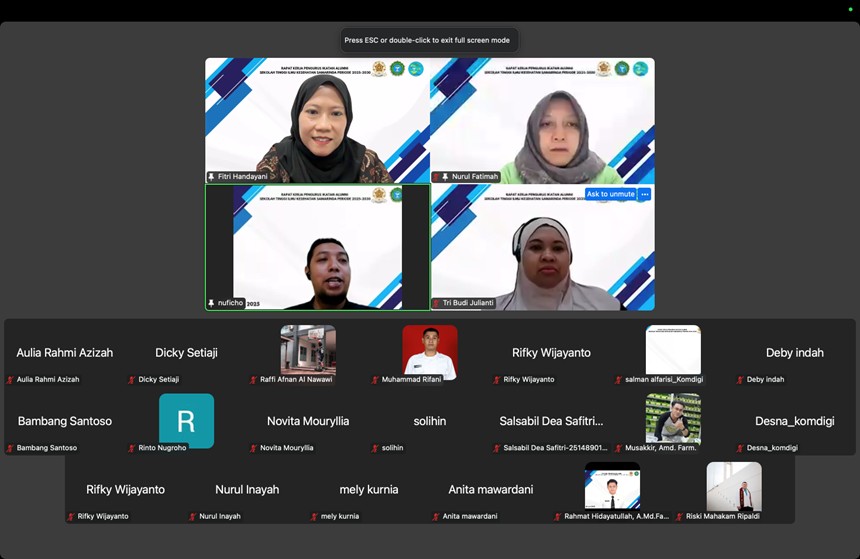Click the pin icon next to Nurul Fatimah's name
This screenshot has height=559, width=860.
[x=445, y=177]
